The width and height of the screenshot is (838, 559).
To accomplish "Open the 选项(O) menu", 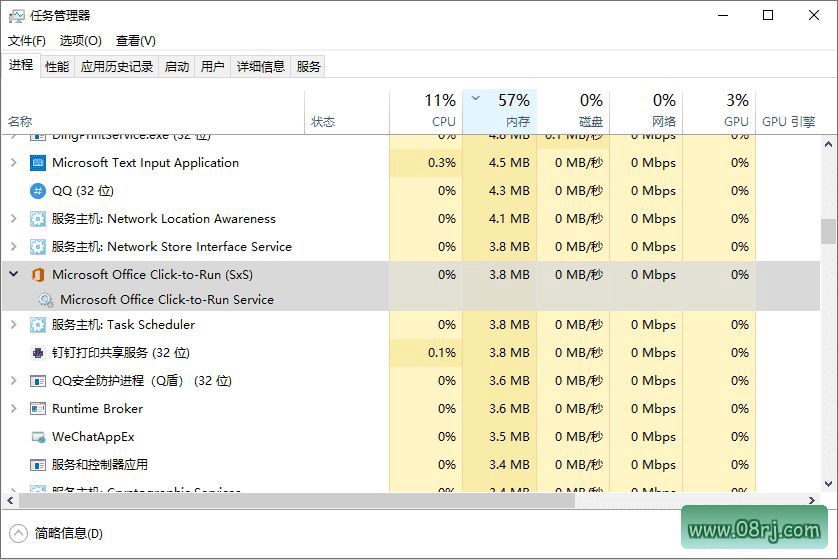I will pyautogui.click(x=81, y=41).
